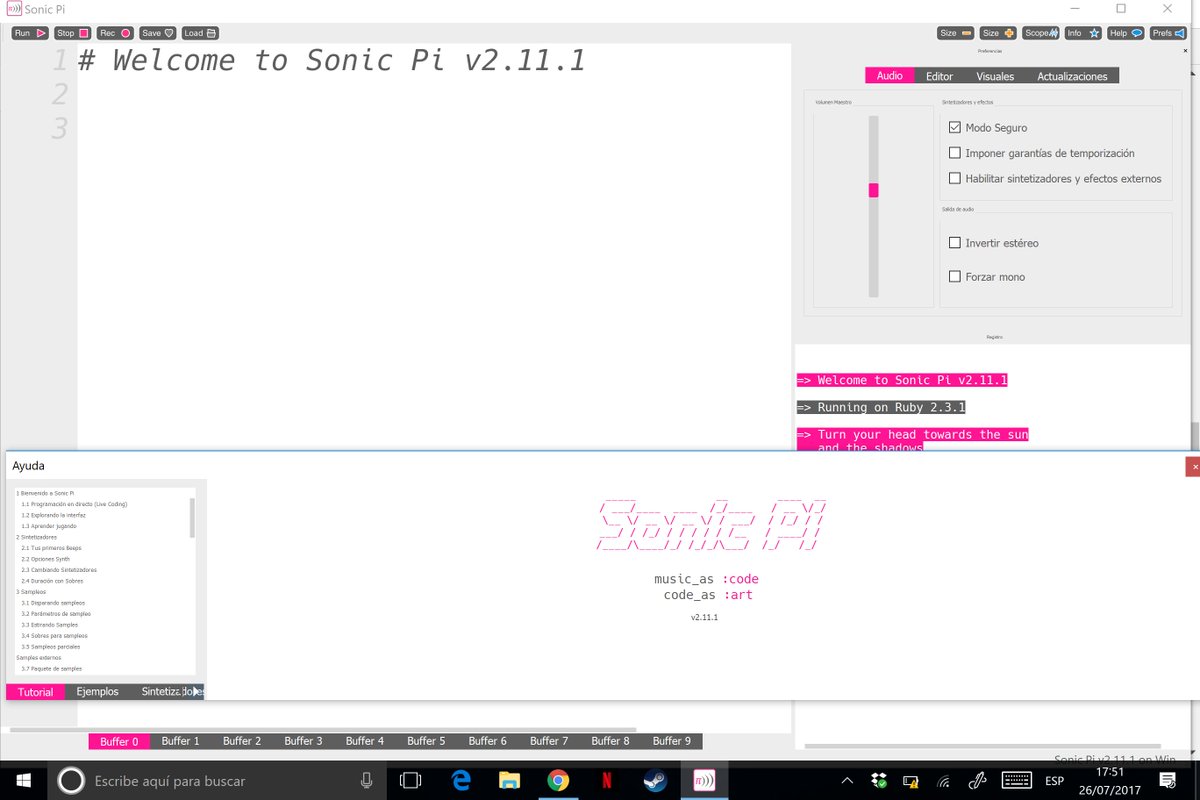This screenshot has height=800, width=1200.
Task: Switch to Buffer 6
Action: coord(488,741)
